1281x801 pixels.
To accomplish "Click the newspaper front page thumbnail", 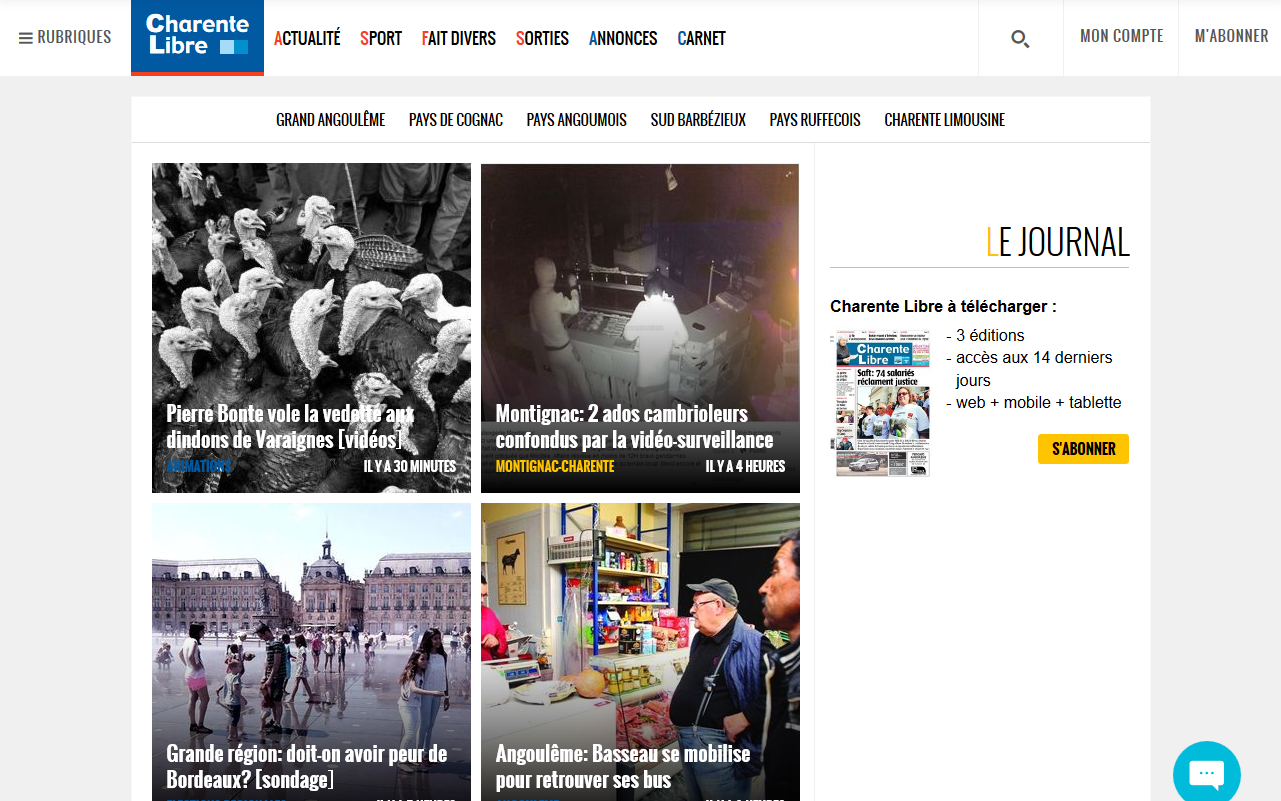I will [882, 403].
